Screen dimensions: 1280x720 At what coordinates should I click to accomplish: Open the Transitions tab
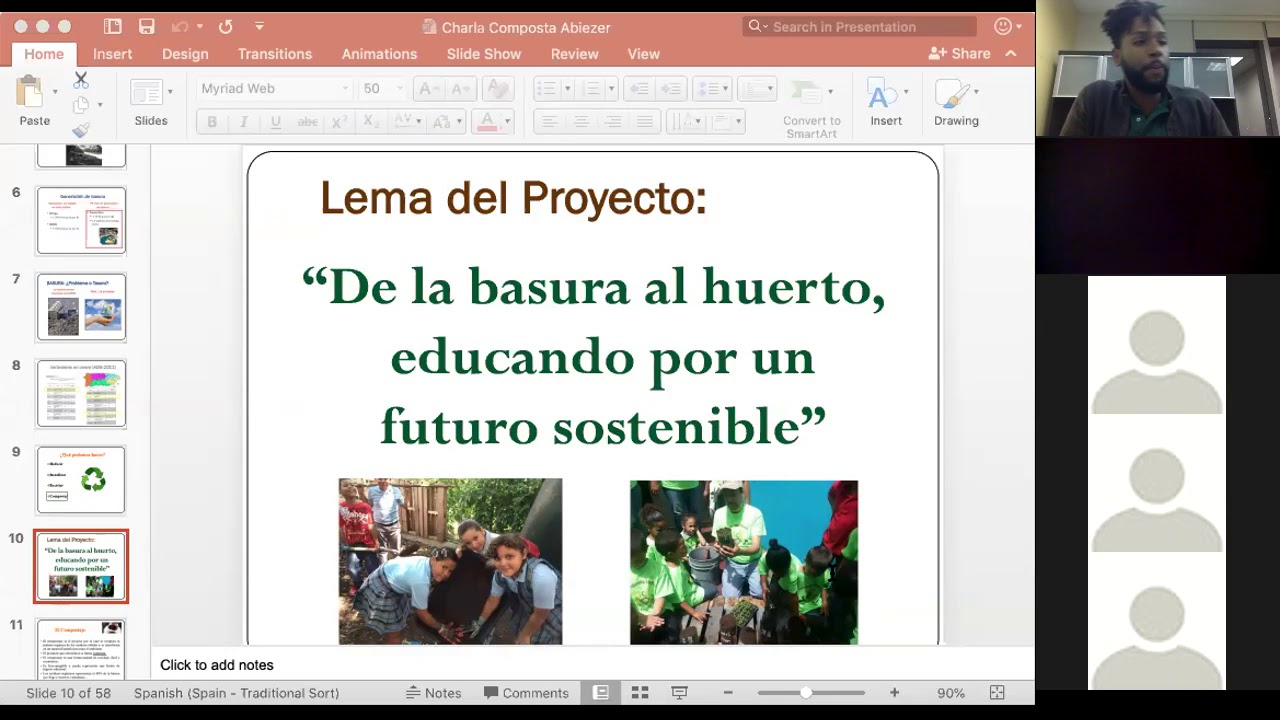(275, 54)
